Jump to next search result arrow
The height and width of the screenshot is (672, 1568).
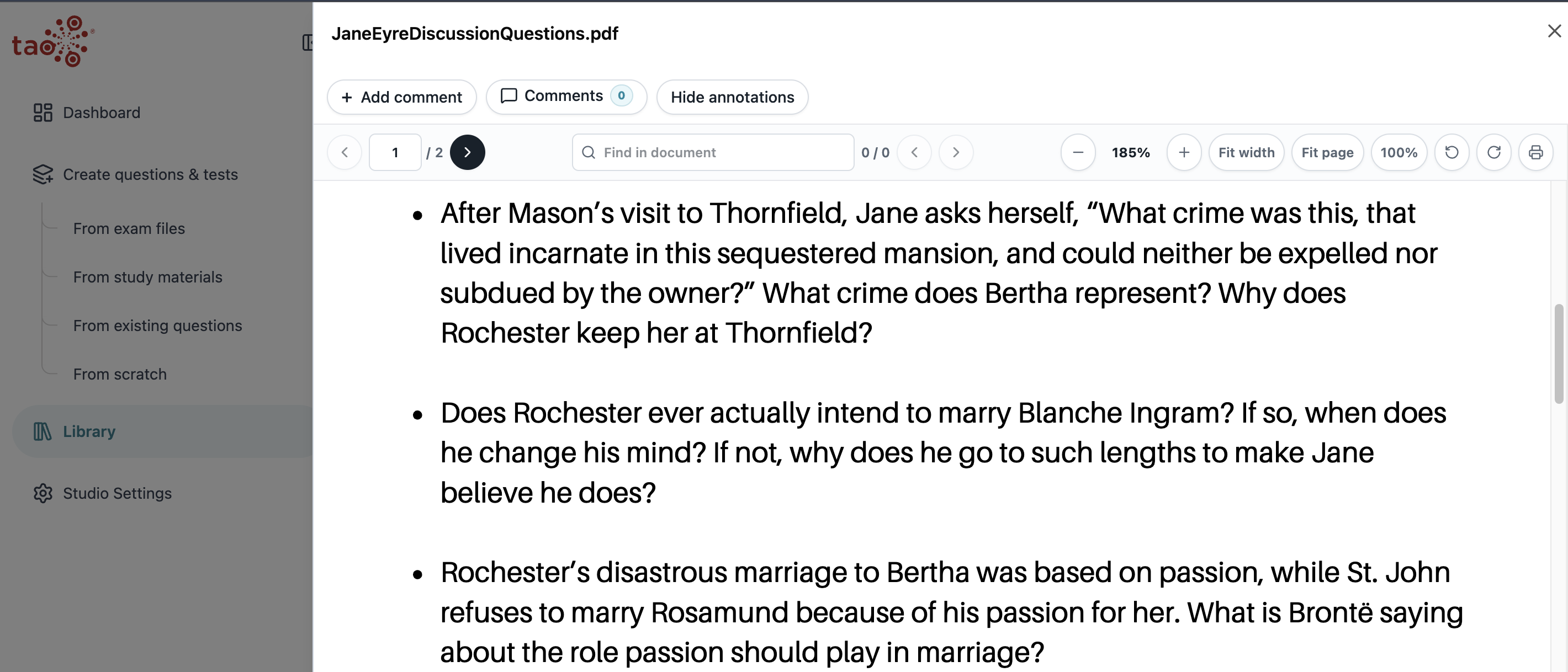coord(956,152)
